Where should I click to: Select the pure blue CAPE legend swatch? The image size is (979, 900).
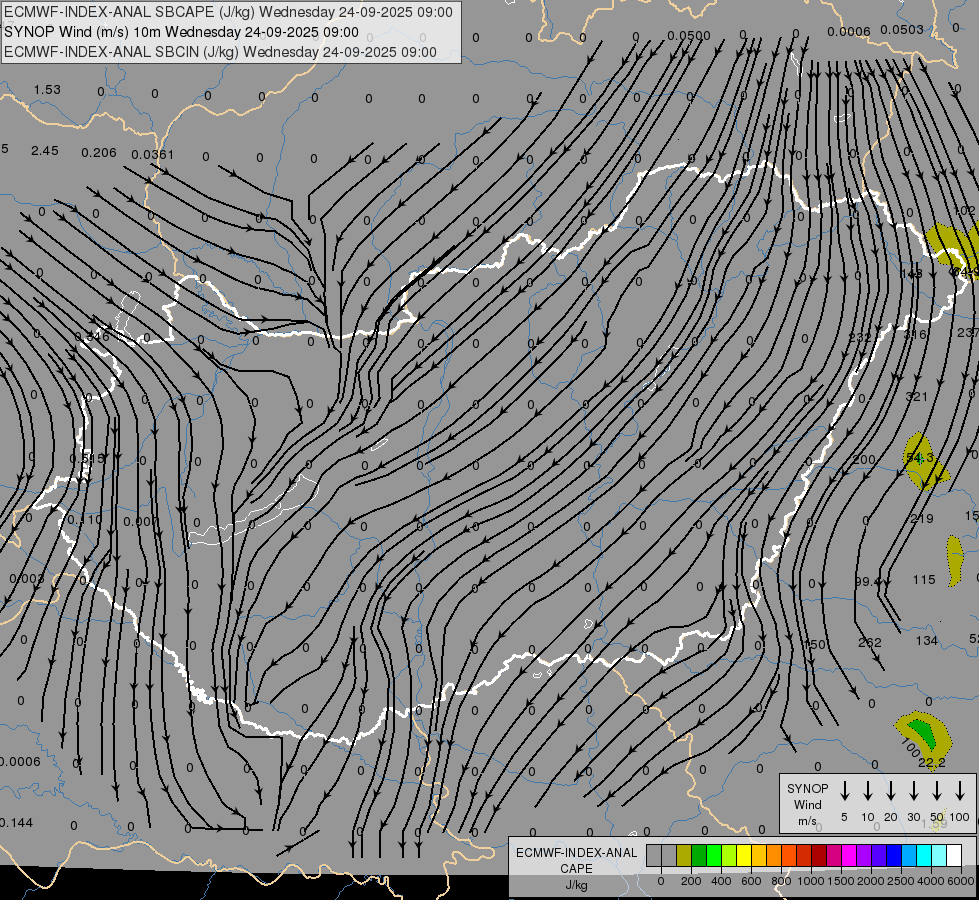[x=893, y=856]
